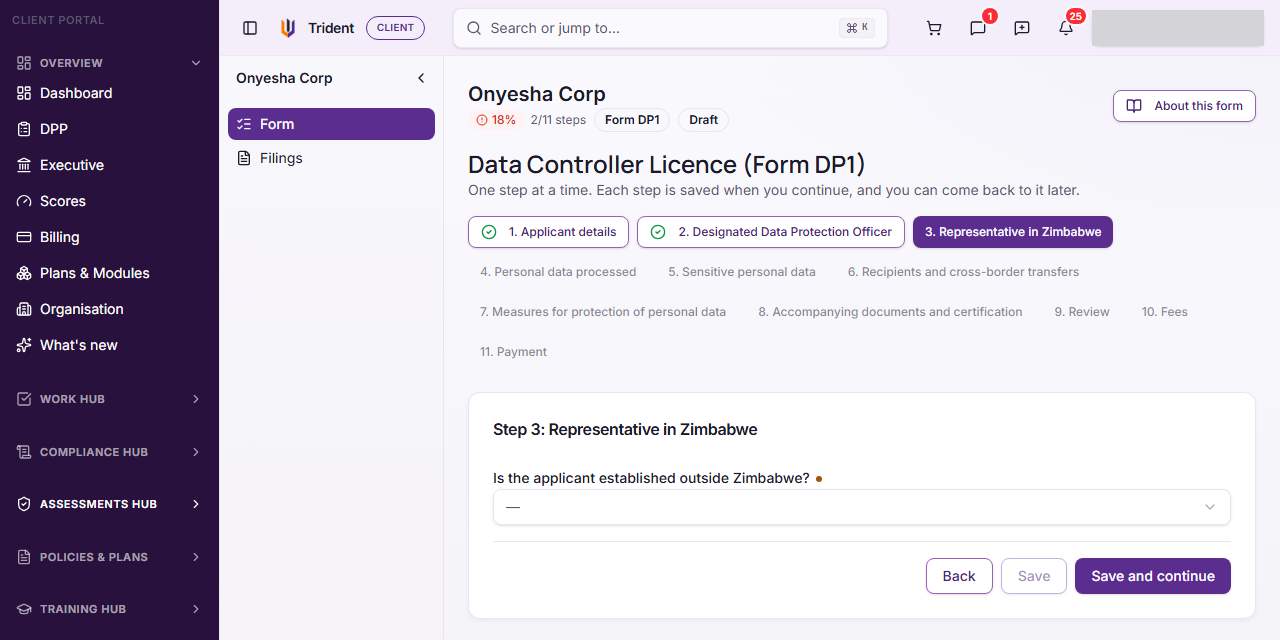
Task: Go to step 4 Personal data processed
Action: click(x=558, y=272)
